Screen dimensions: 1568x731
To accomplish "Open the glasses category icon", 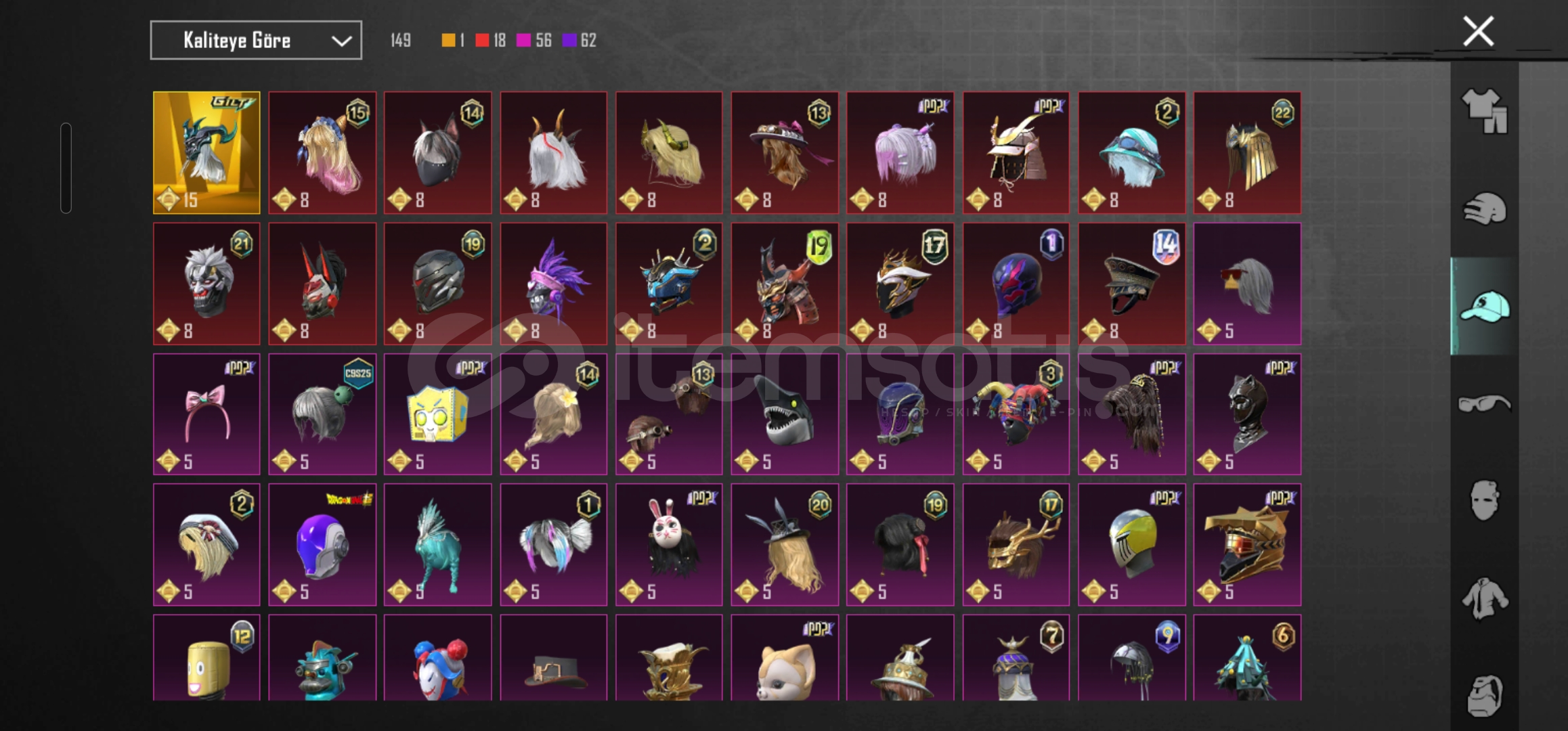I will [x=1484, y=404].
